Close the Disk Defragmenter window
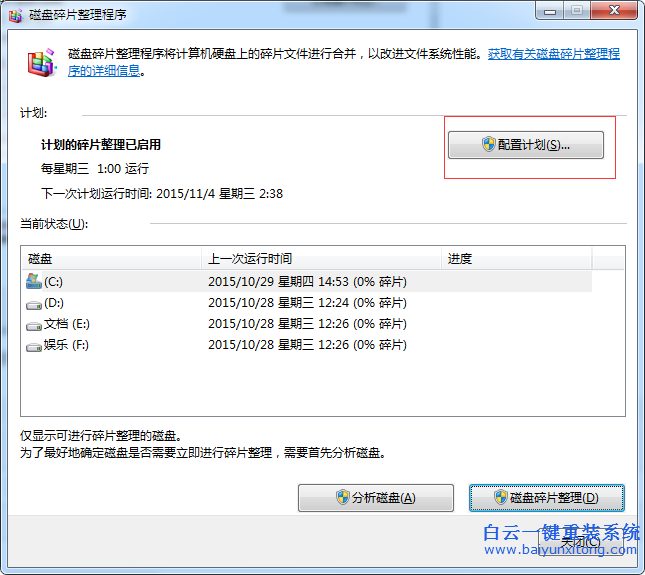This screenshot has width=645, height=575. 614,10
